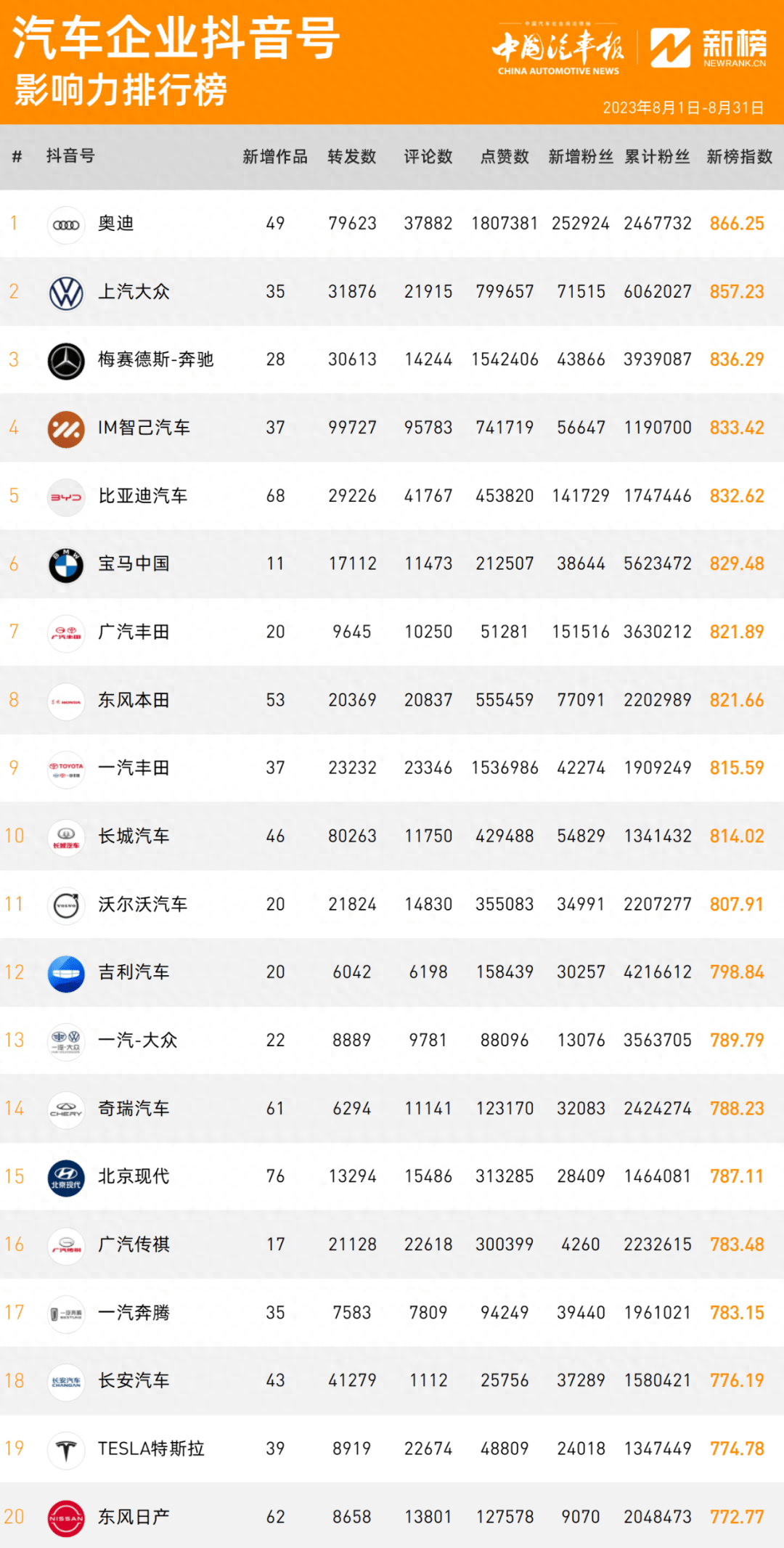Click the blue Geely logo icon

tap(66, 973)
